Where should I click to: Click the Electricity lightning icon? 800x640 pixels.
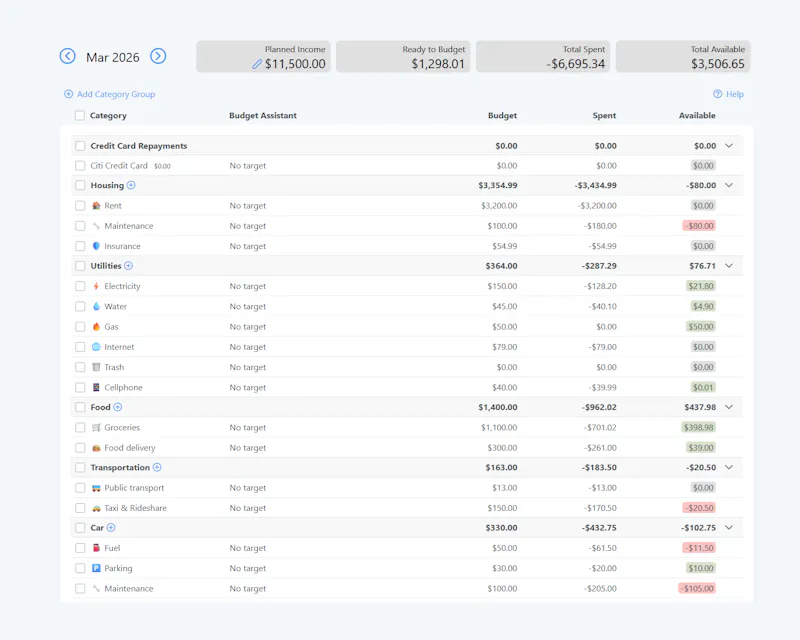click(96, 286)
